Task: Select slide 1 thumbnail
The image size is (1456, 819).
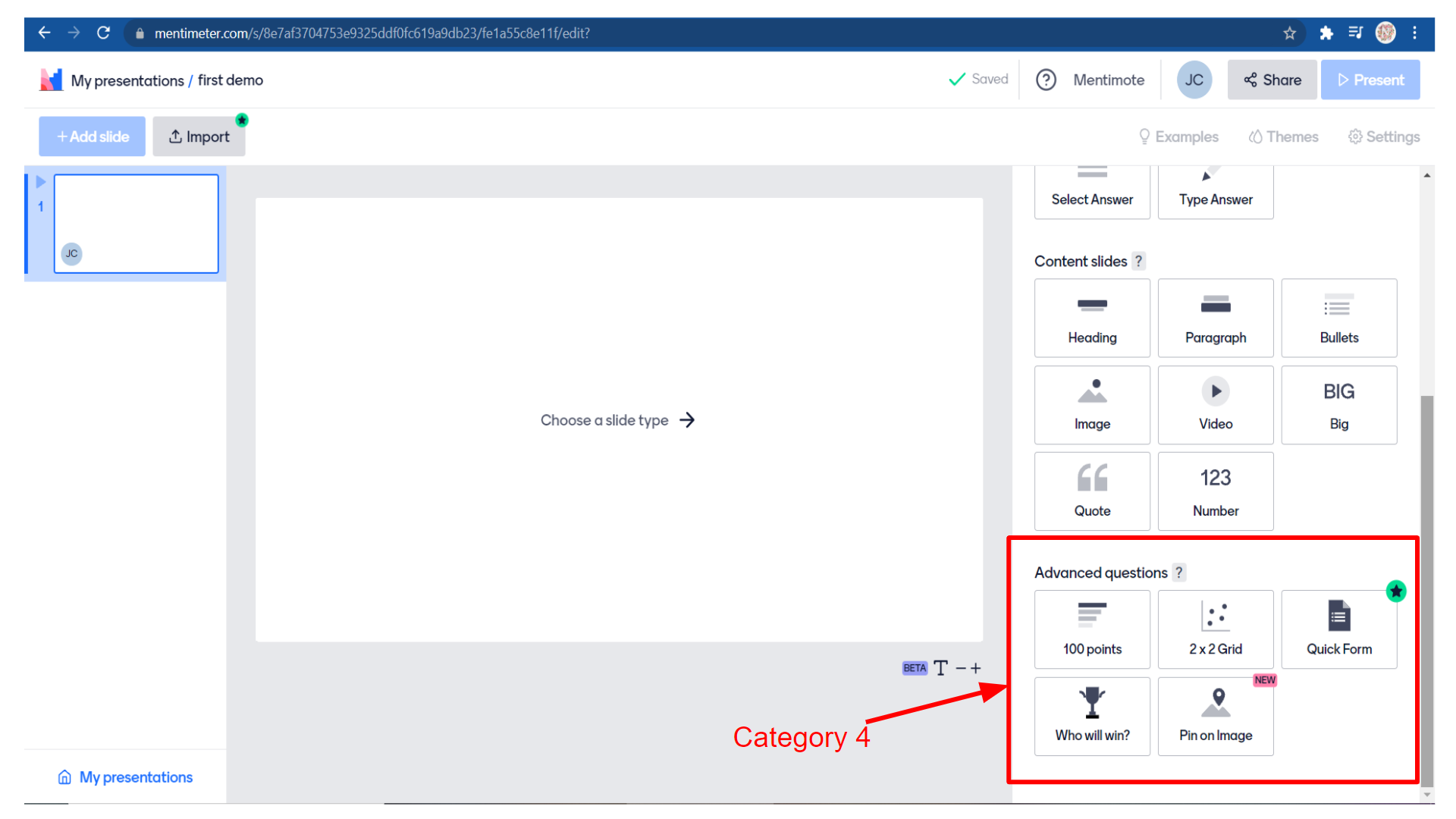Action: pyautogui.click(x=136, y=224)
